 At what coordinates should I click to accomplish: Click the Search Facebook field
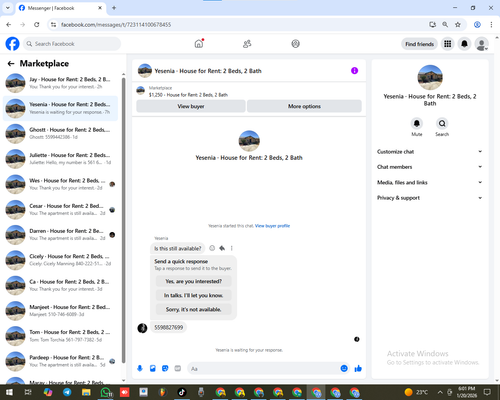click(x=72, y=44)
